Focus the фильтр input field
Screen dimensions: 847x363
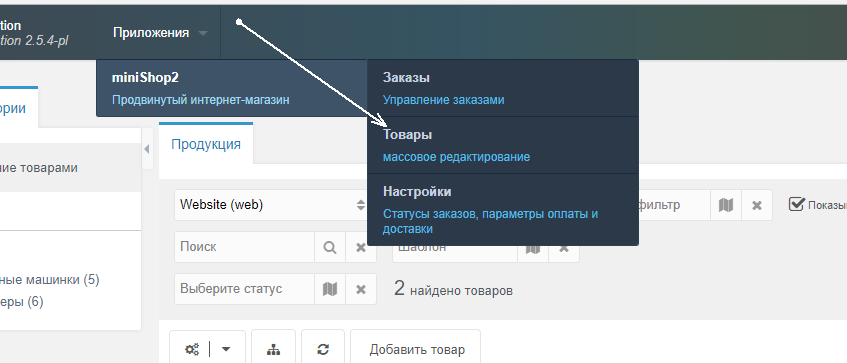674,205
